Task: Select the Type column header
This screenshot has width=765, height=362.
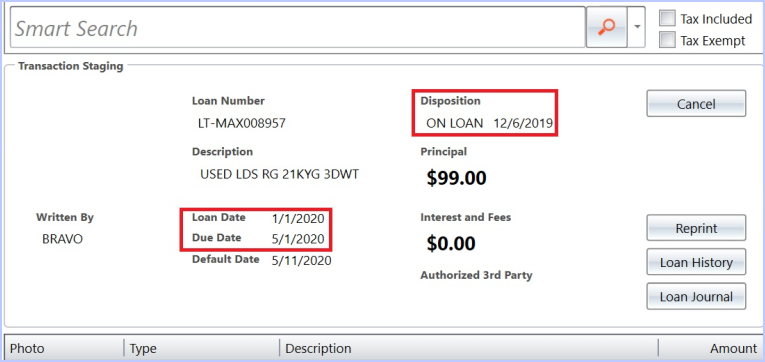Action: 201,348
